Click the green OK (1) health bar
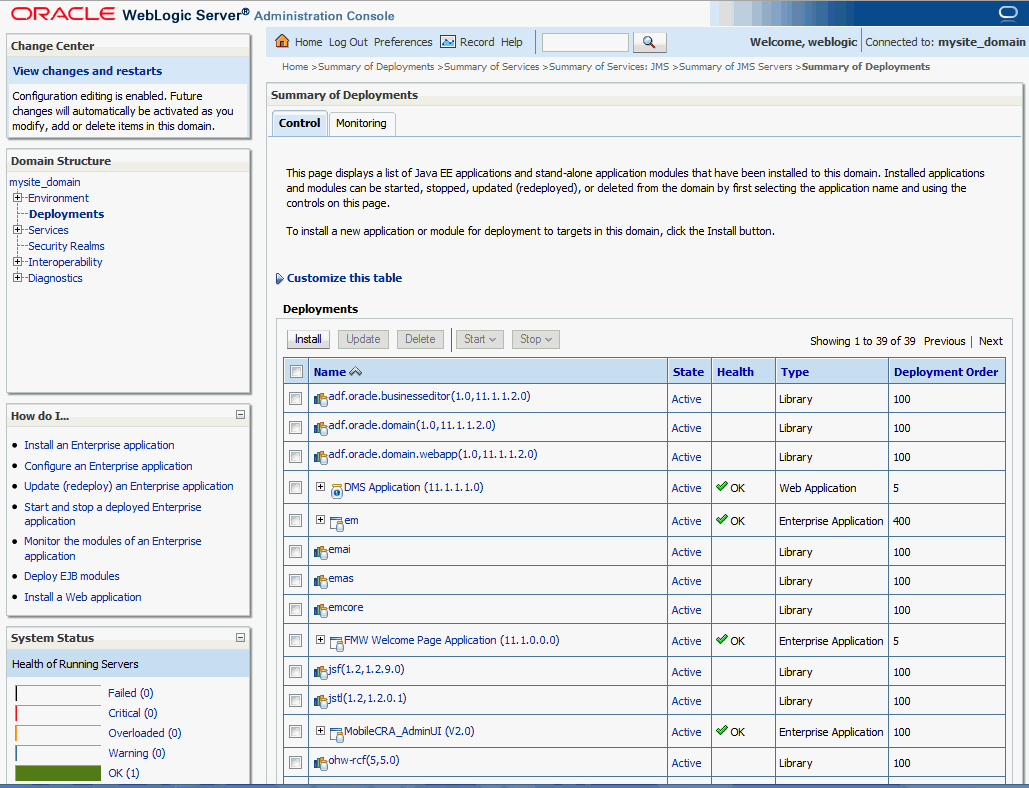This screenshot has width=1029, height=788. tap(58, 773)
